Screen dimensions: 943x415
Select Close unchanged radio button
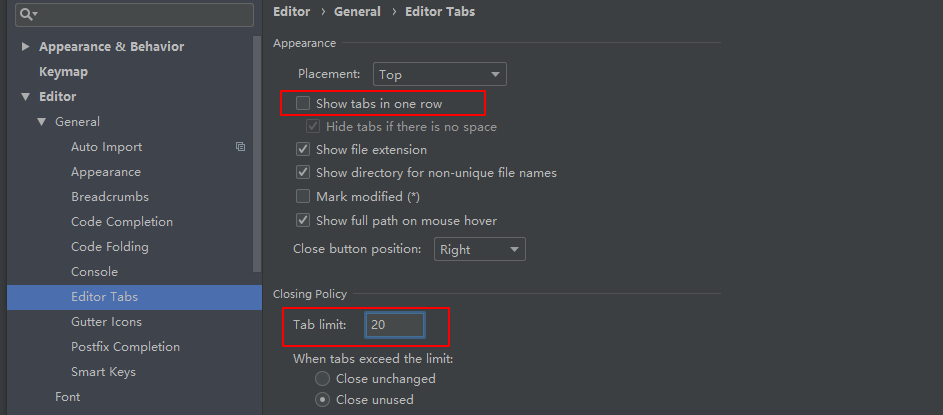click(323, 379)
